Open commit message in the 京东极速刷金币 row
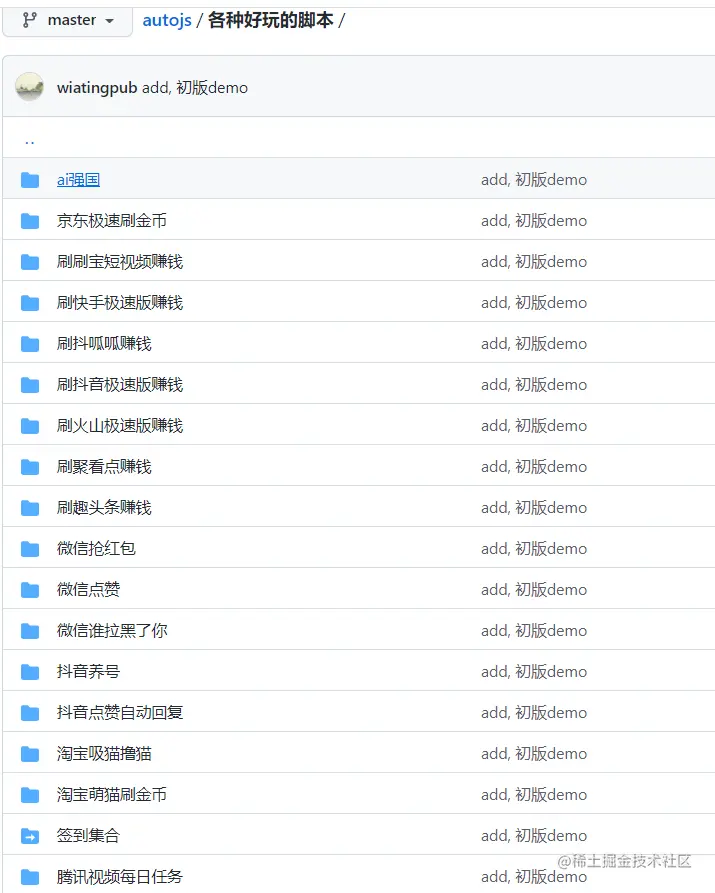Viewport: 715px width, 893px height. tap(534, 221)
